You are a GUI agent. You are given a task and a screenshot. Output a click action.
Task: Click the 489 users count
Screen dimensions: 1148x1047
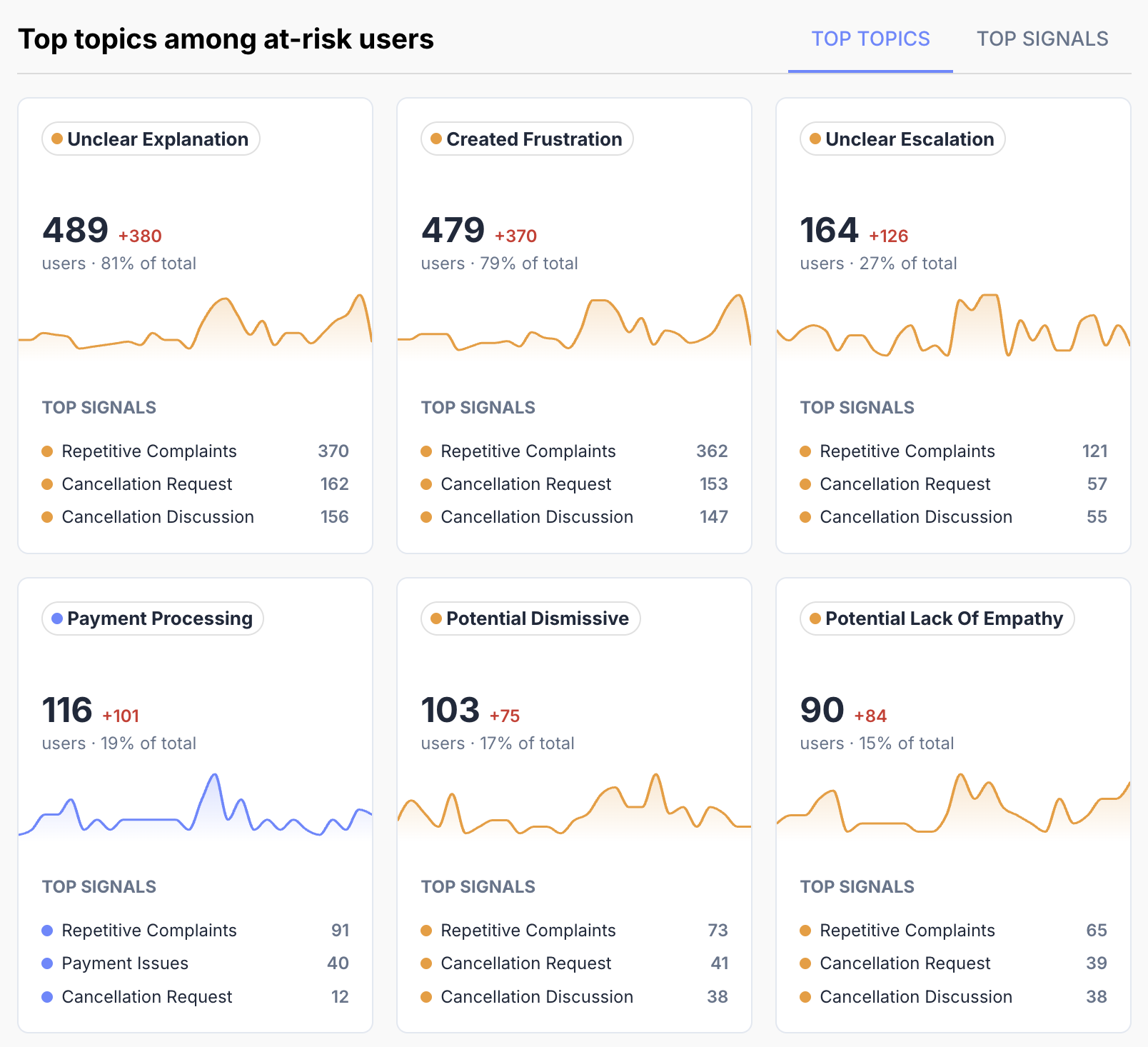(75, 231)
